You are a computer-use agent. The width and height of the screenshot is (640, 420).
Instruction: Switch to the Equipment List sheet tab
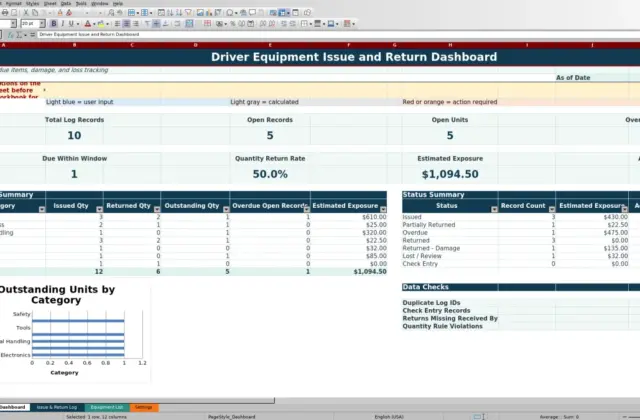(x=107, y=407)
